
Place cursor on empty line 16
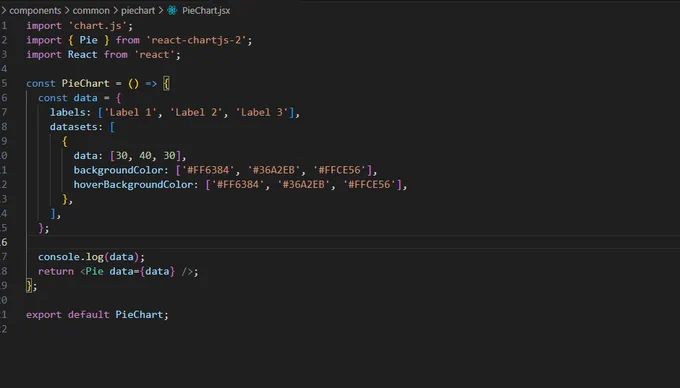[353, 242]
